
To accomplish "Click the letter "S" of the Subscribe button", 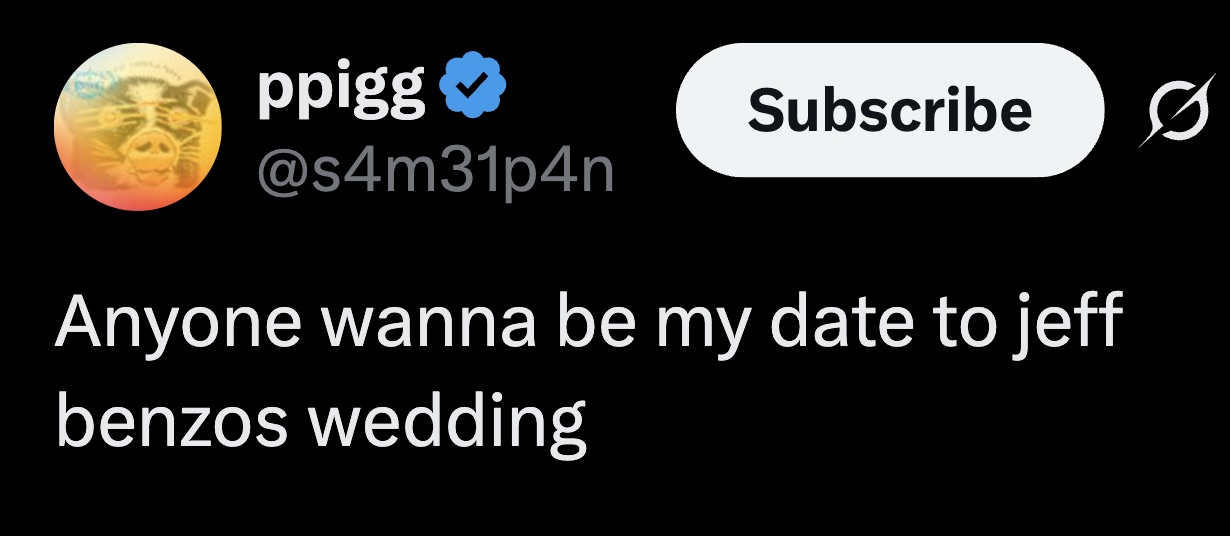I will [x=767, y=109].
